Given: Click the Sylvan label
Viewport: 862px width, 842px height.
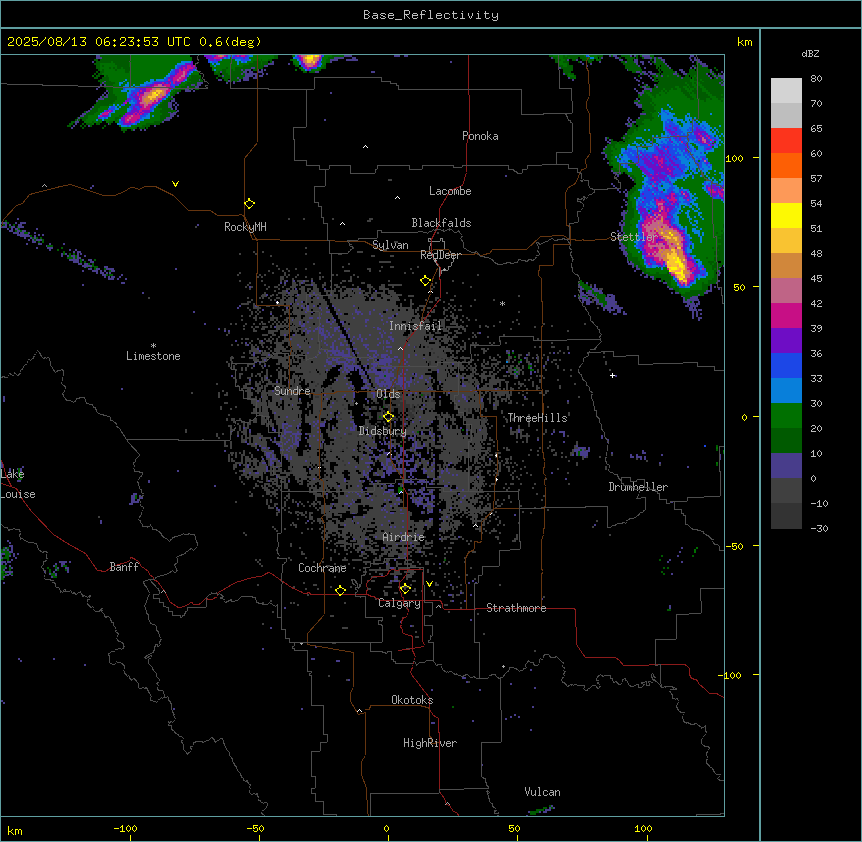Looking at the screenshot, I should [390, 245].
